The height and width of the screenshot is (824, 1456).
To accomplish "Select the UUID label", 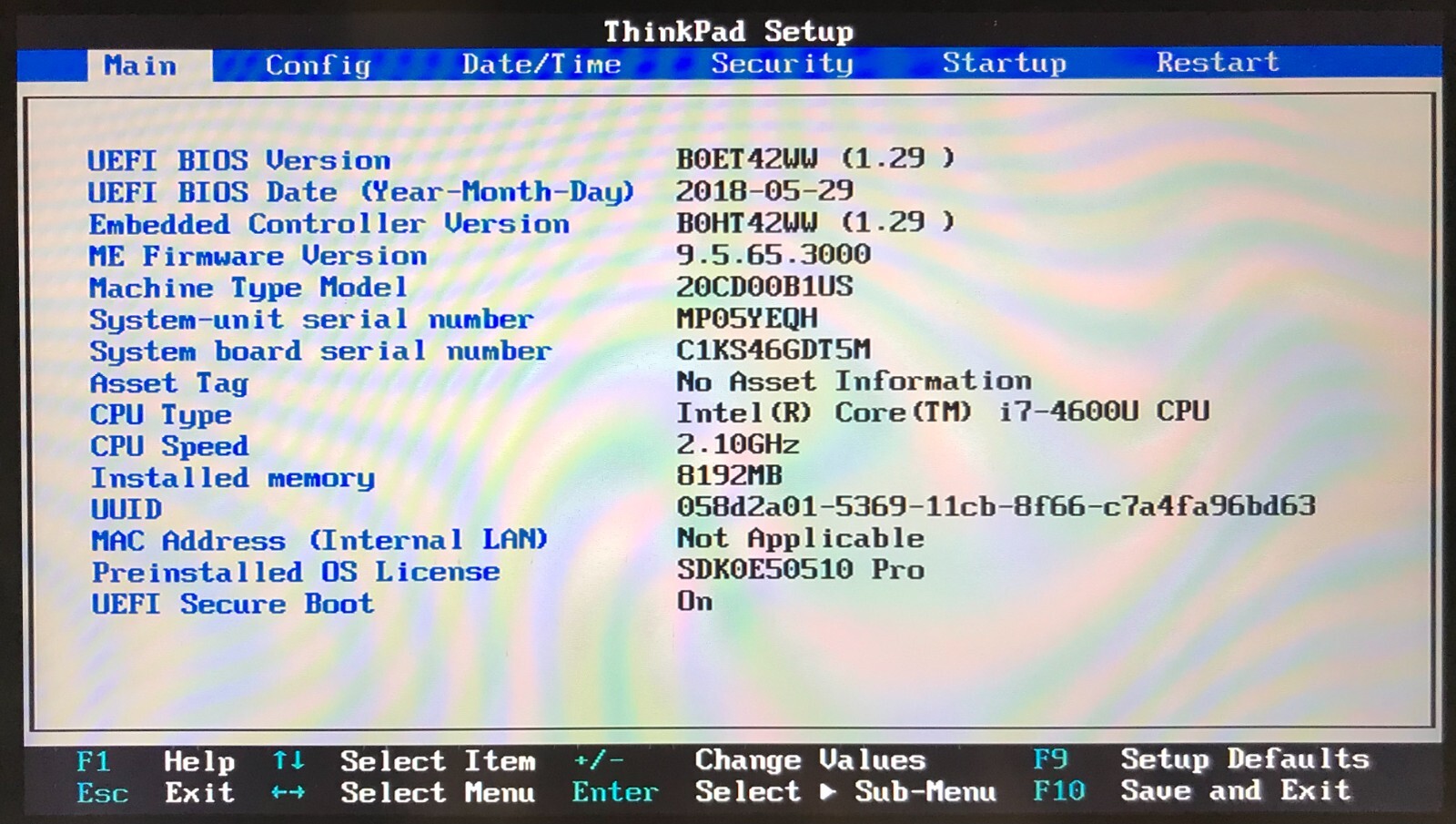I will [x=126, y=509].
